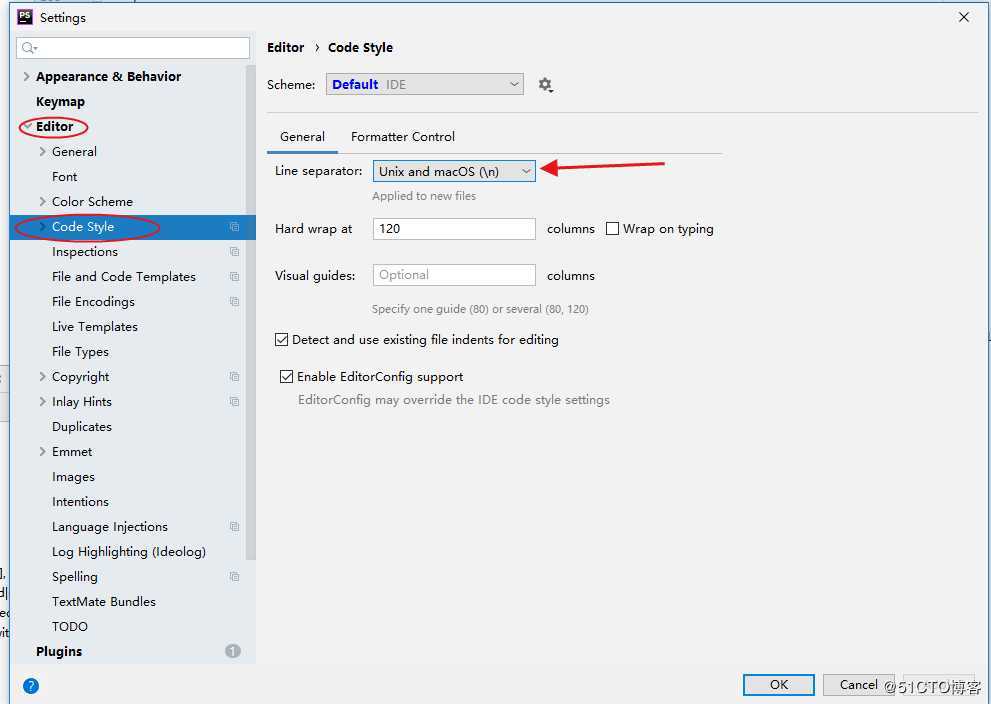991x704 pixels.
Task: Click the settings tree scrollbar
Action: [250, 313]
